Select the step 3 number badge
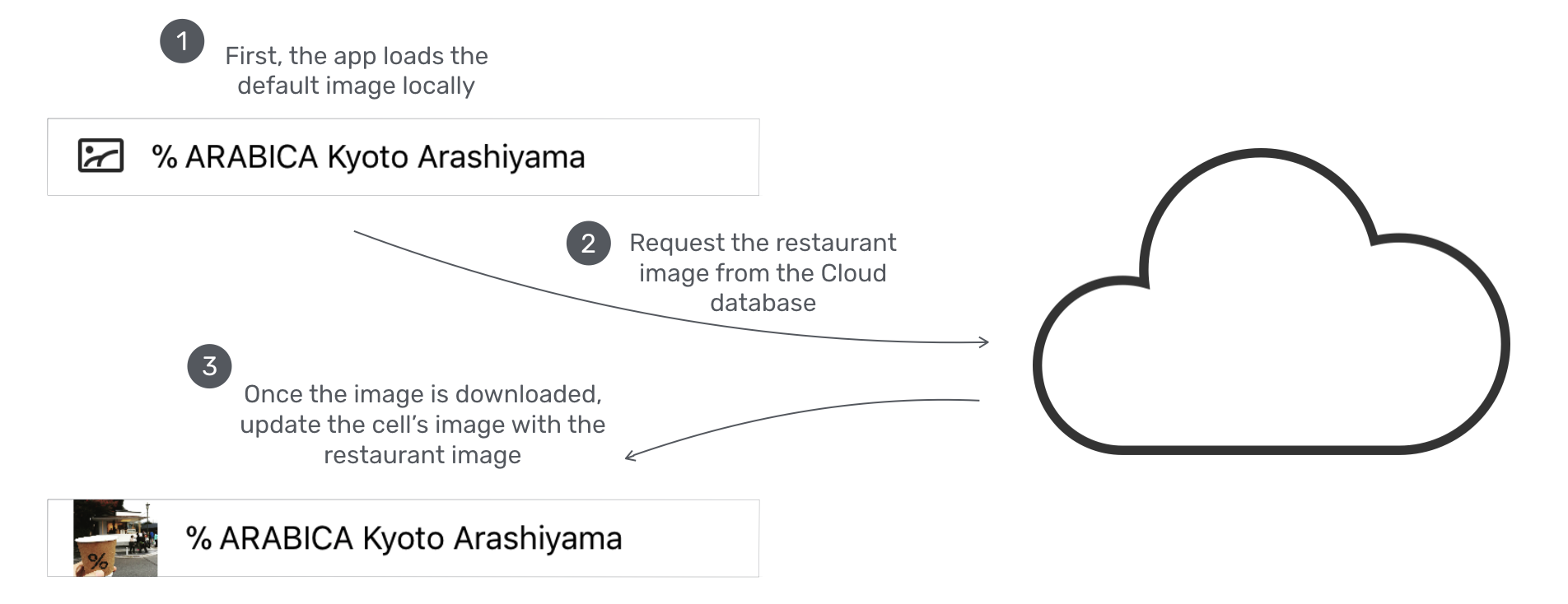The width and height of the screenshot is (1568, 604). point(209,366)
